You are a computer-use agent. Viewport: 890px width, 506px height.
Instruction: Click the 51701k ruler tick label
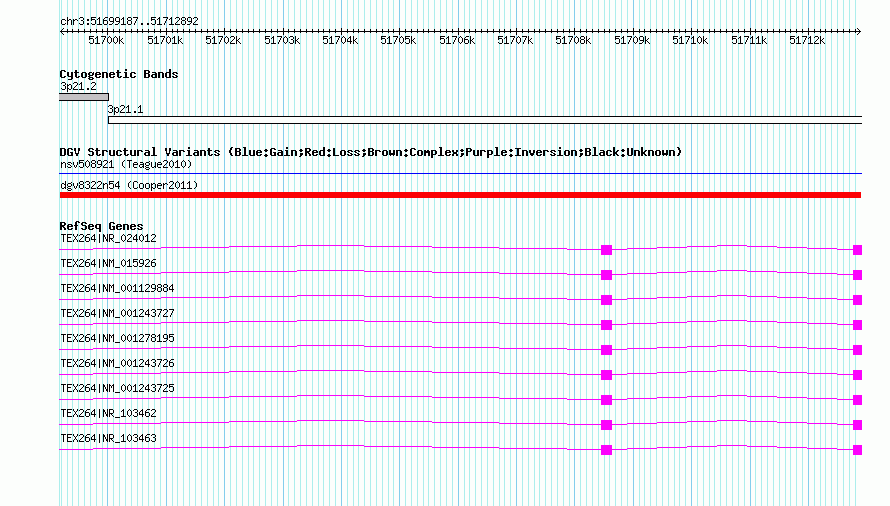(165, 40)
